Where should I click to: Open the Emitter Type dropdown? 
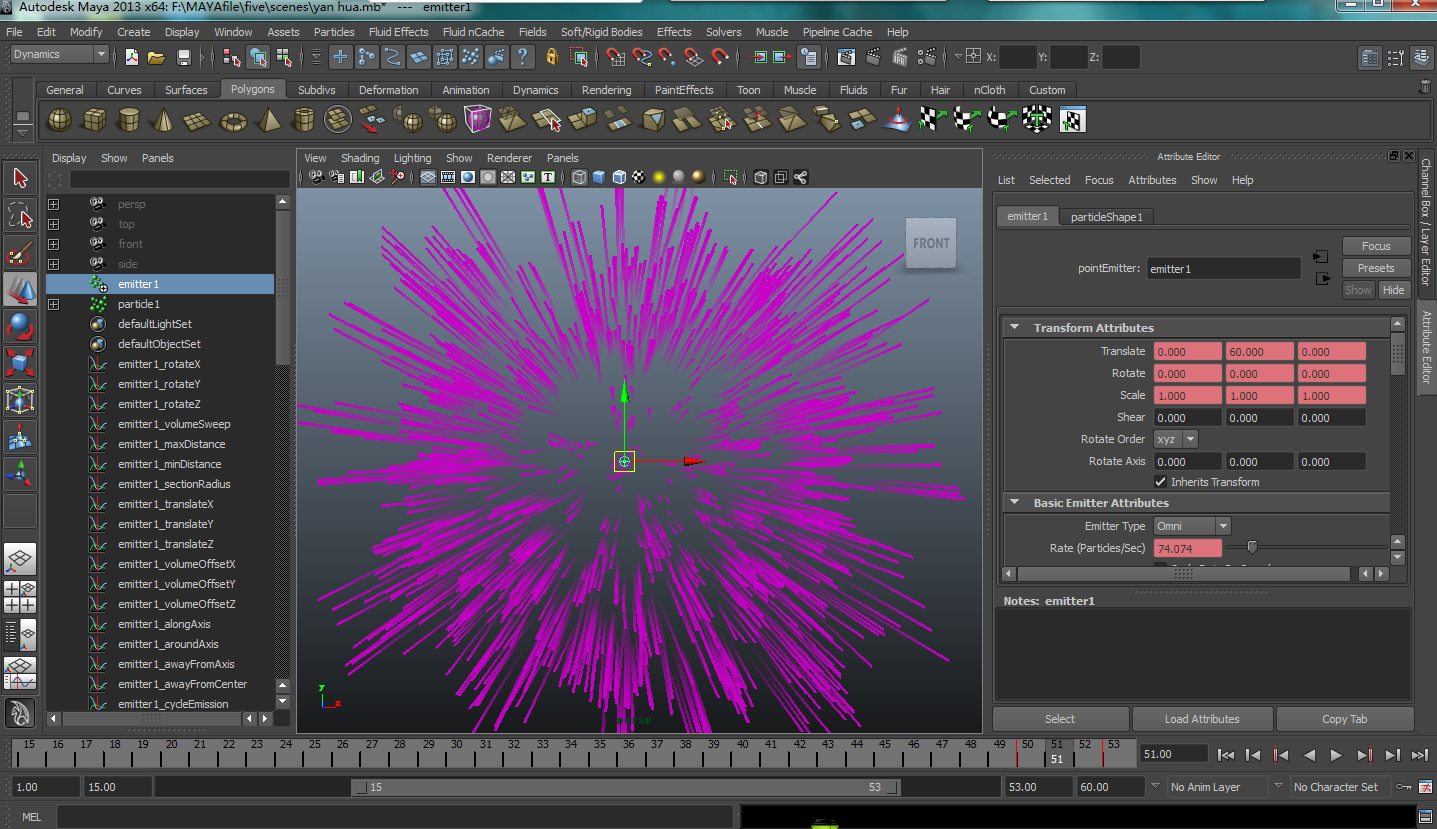click(1192, 526)
